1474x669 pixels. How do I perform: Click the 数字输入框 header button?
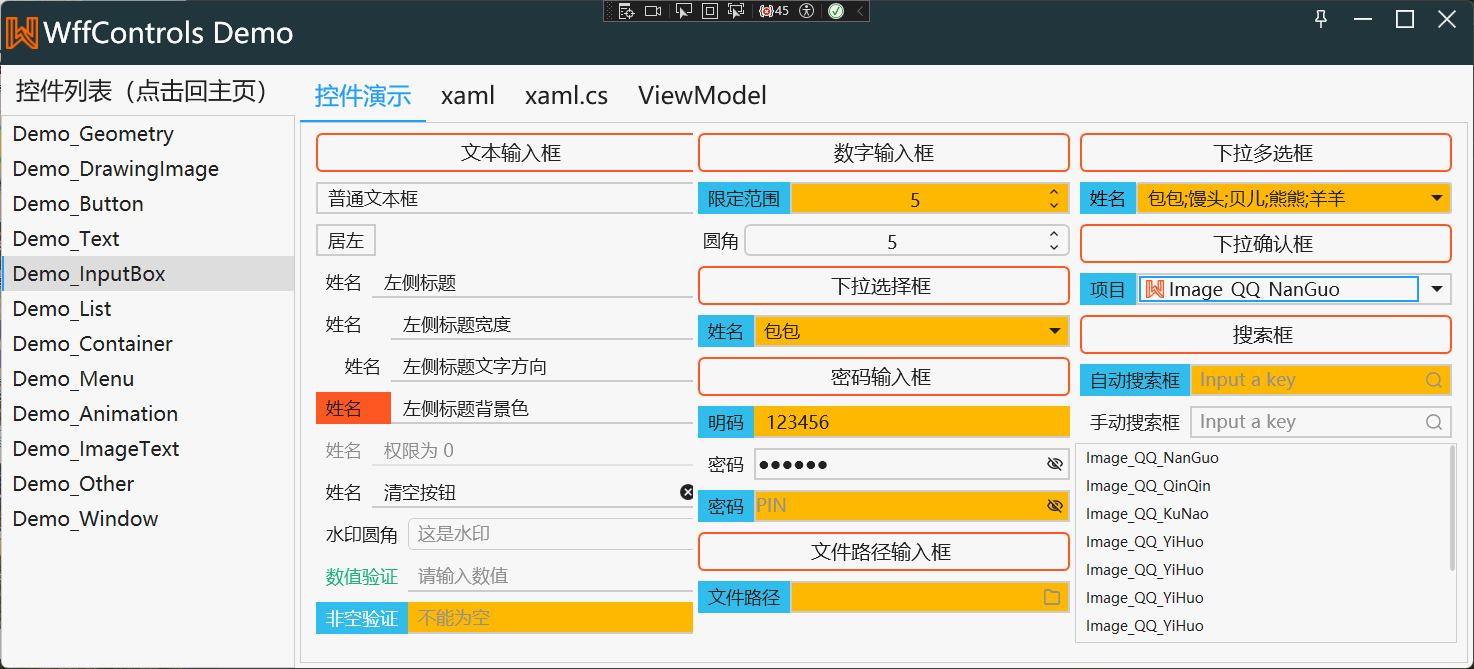click(x=884, y=153)
